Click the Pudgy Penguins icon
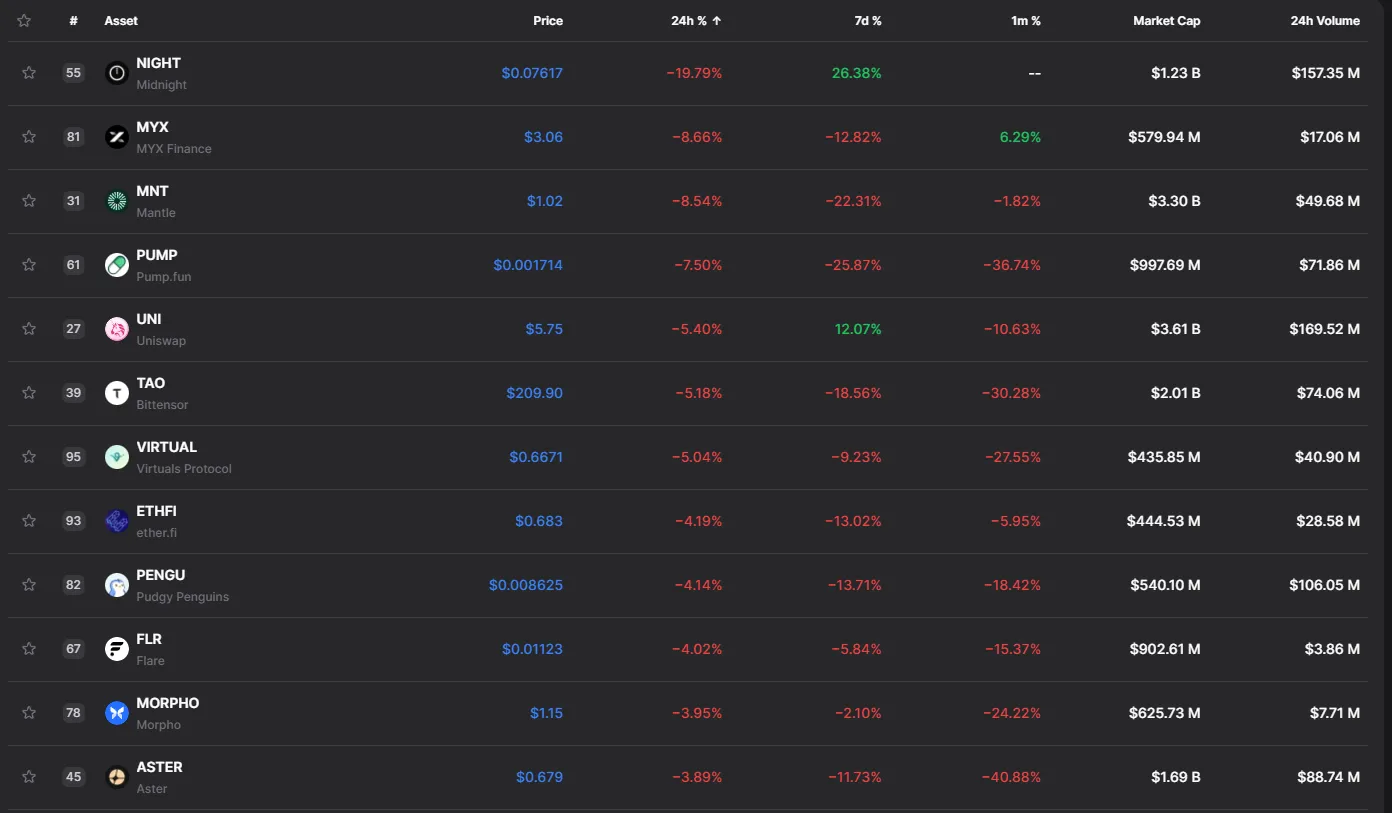The width and height of the screenshot is (1392, 813). tap(117, 585)
